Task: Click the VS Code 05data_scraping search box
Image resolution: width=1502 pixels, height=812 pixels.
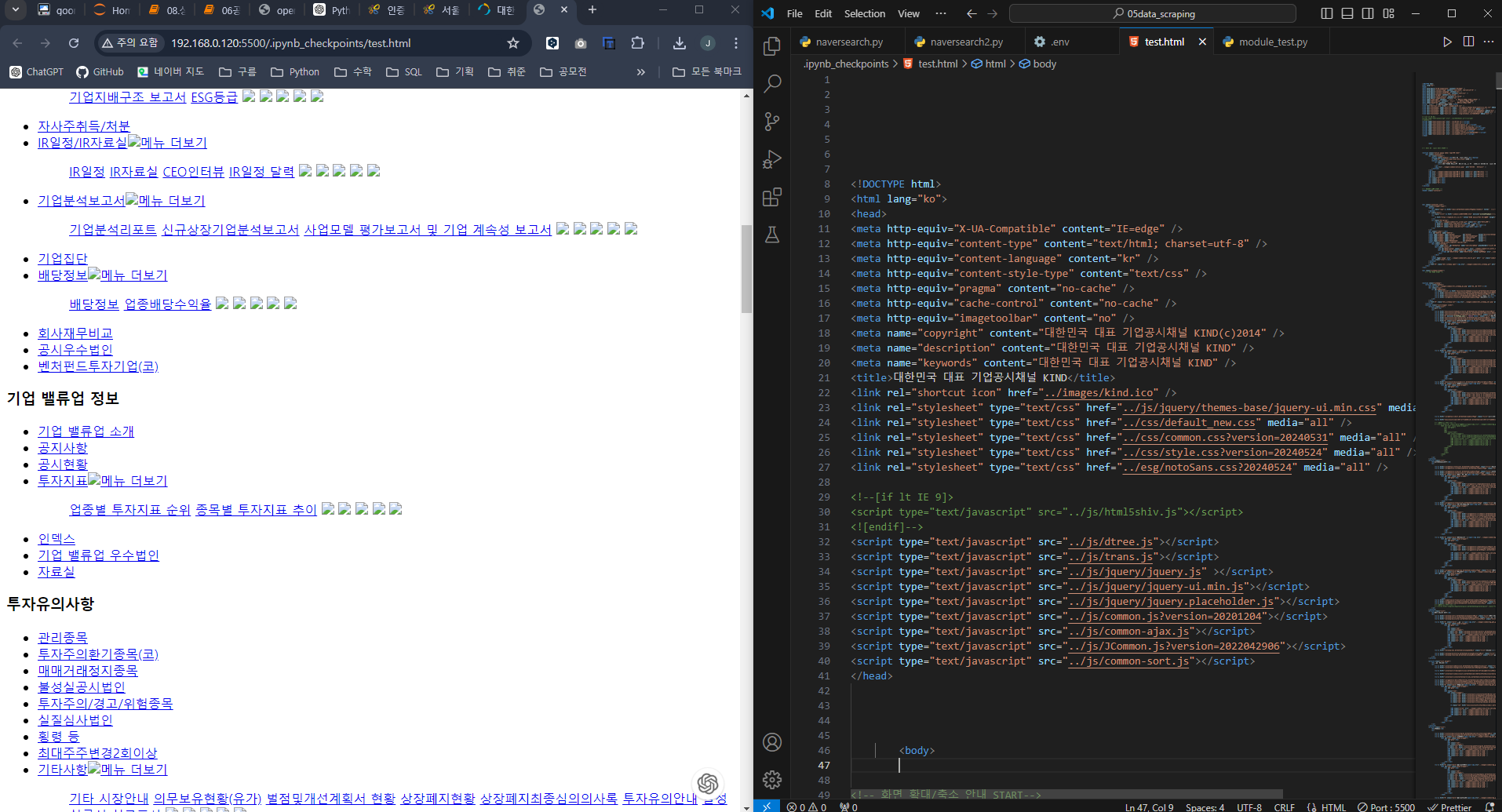Action: [x=1153, y=13]
